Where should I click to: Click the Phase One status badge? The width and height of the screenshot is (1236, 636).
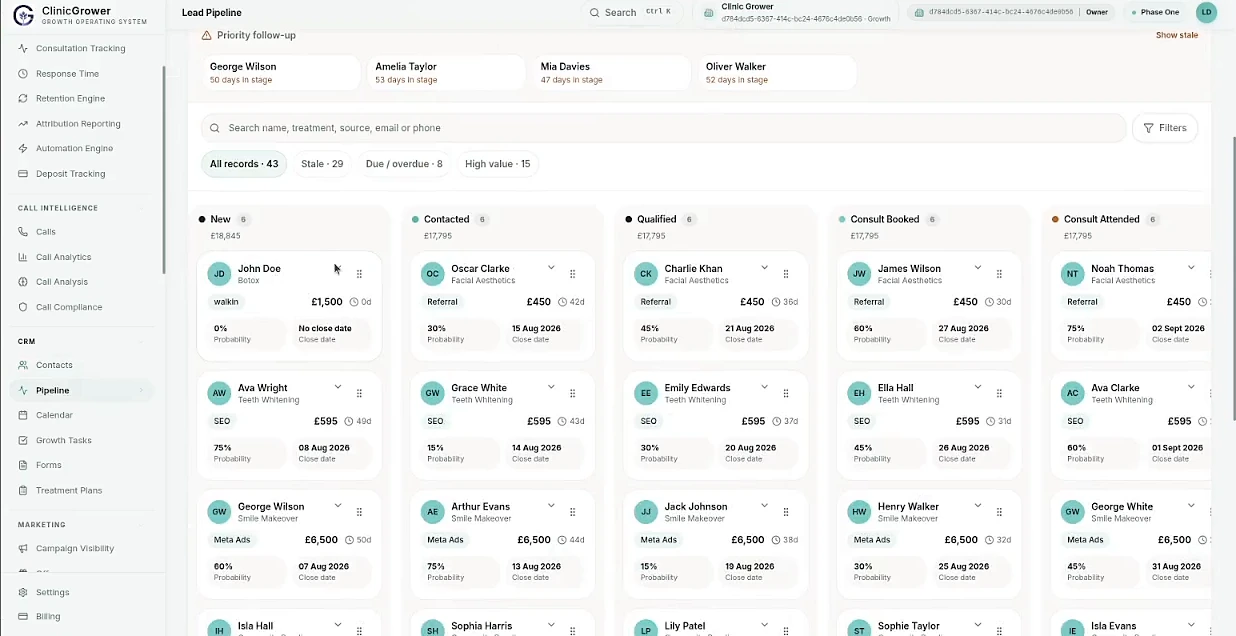[1156, 13]
